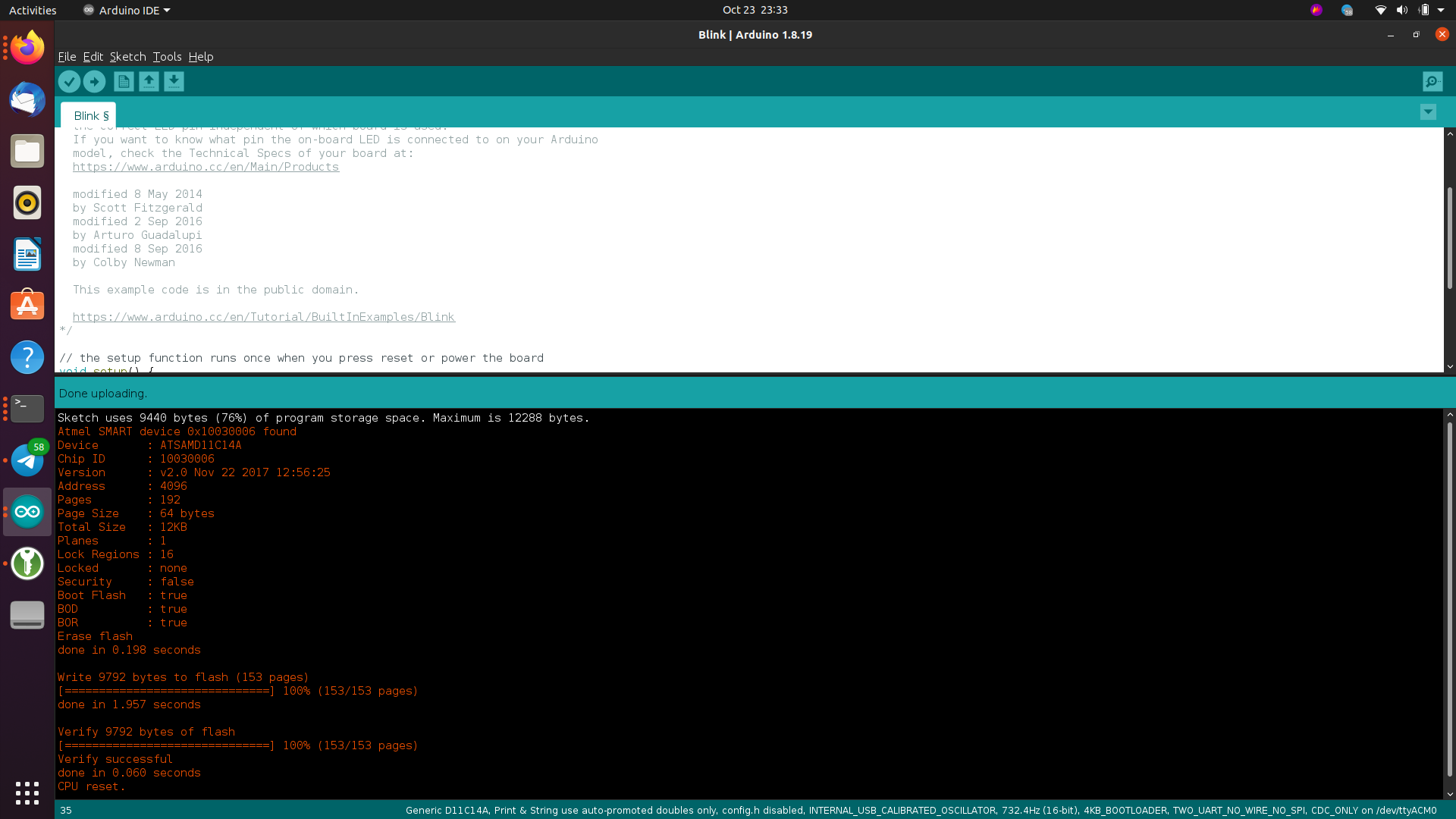The width and height of the screenshot is (1456, 819).
Task: Click the setup function comment line
Action: point(301,358)
